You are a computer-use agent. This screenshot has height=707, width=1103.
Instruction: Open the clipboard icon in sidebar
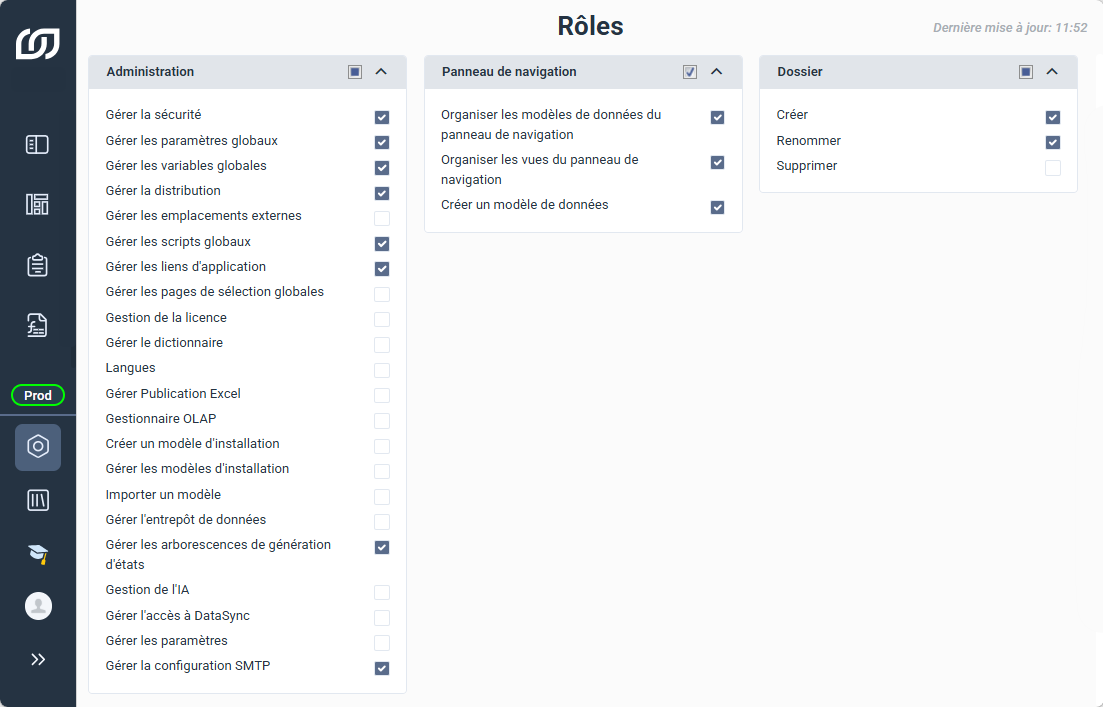[37, 265]
